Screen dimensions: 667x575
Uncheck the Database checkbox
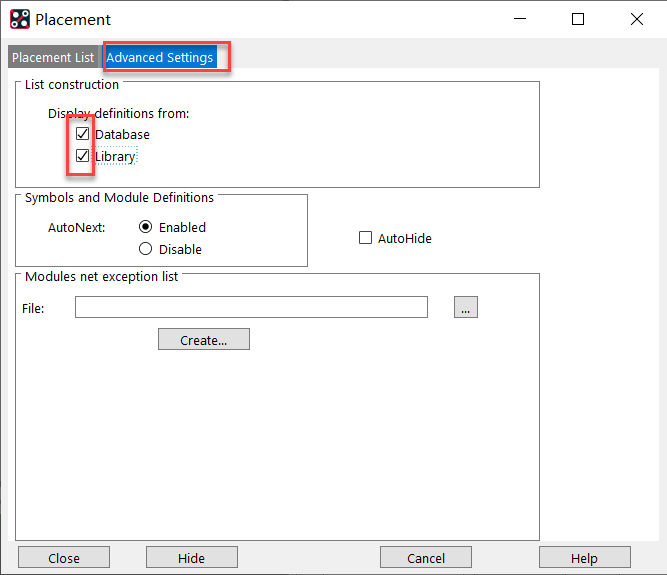point(83,134)
